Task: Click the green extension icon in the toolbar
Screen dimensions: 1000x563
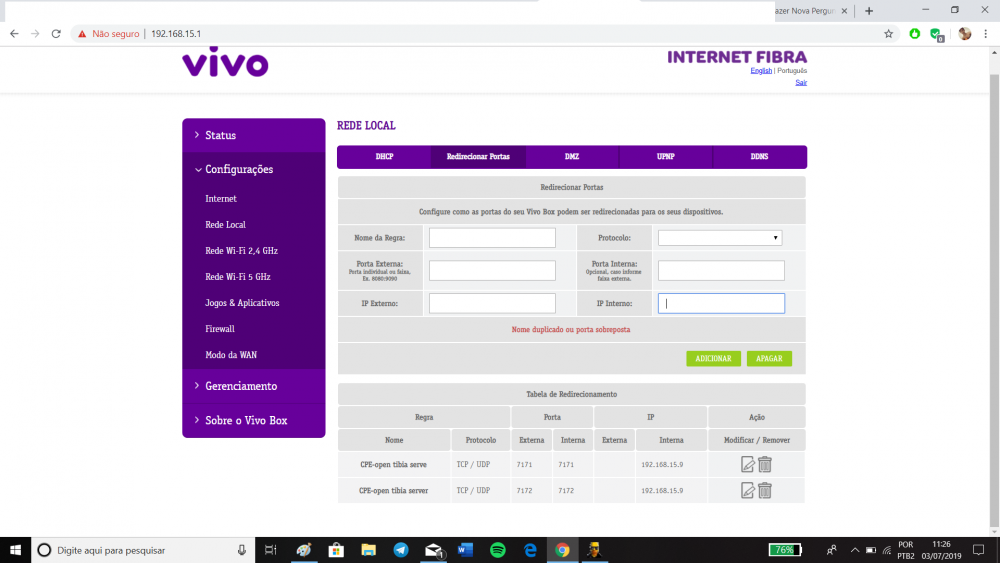Action: 915,34
